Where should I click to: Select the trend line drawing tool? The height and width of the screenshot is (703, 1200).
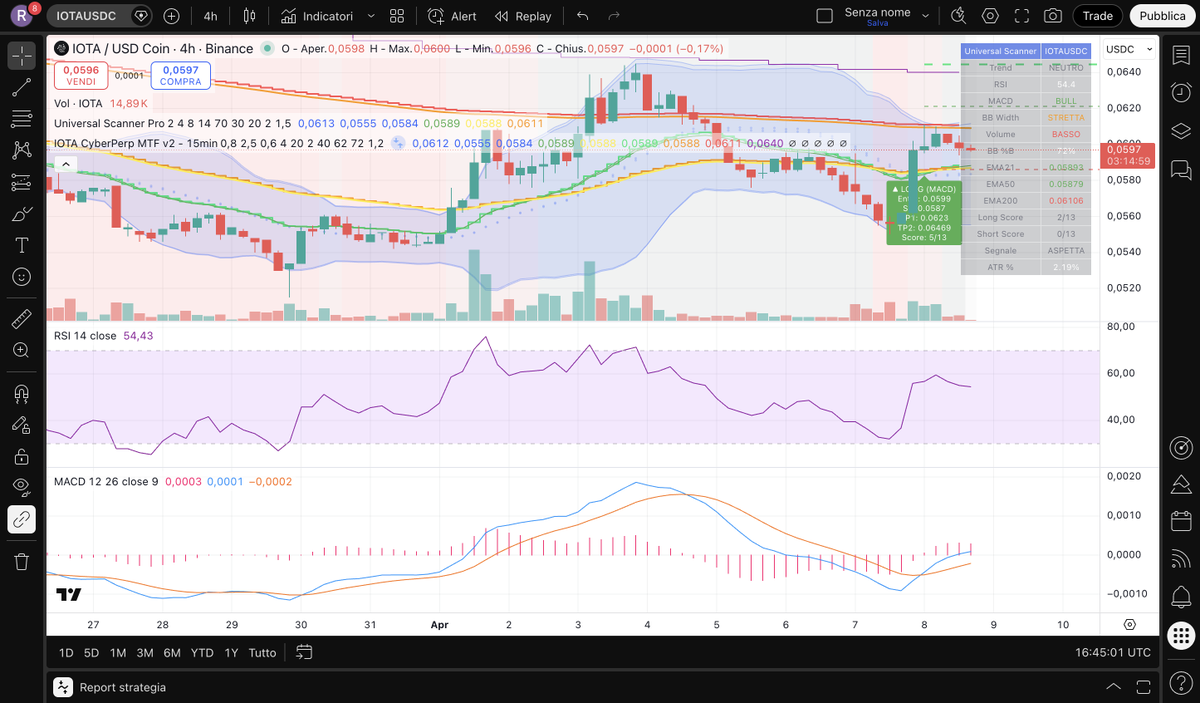point(21,88)
